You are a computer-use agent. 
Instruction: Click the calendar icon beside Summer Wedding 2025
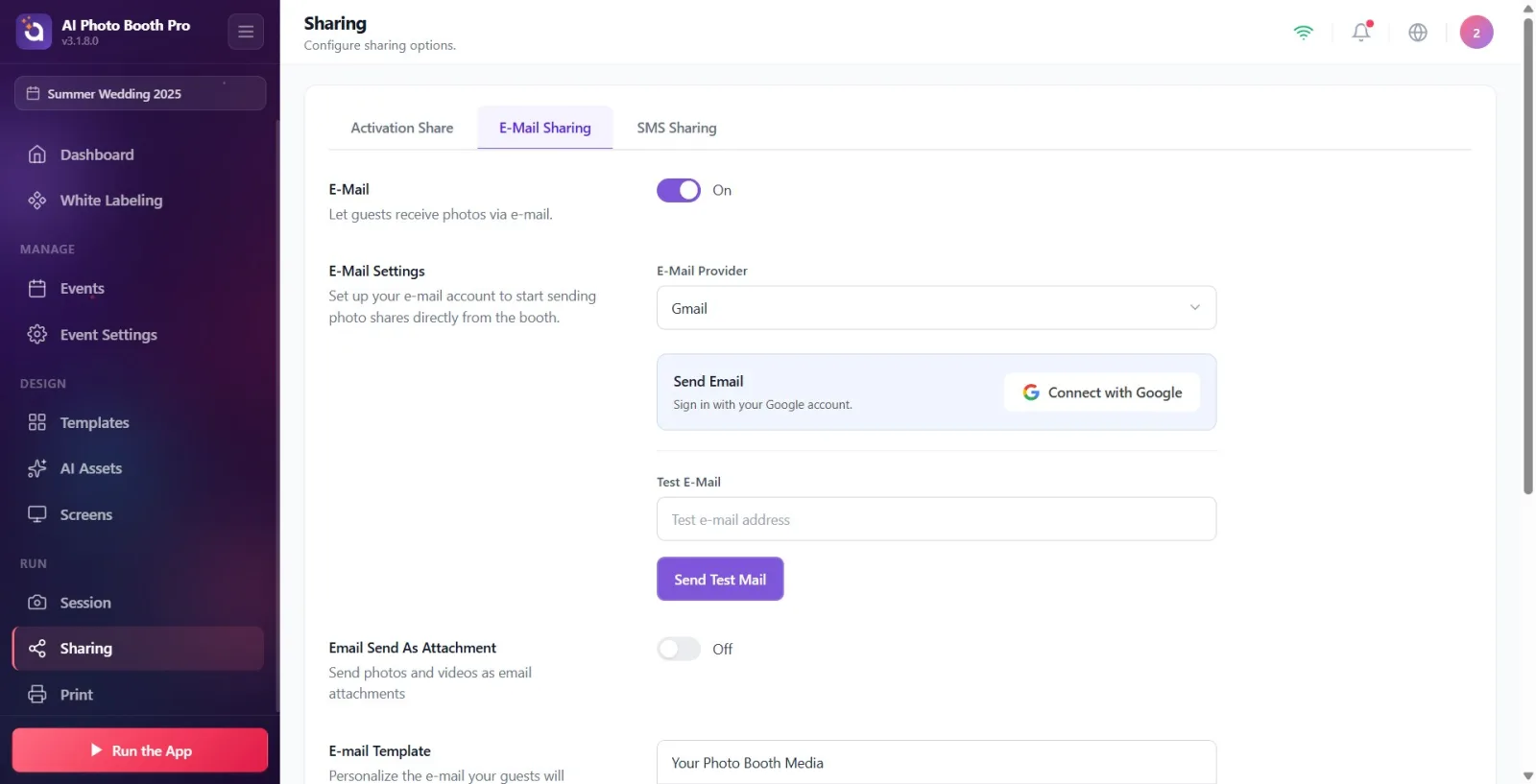coord(33,93)
